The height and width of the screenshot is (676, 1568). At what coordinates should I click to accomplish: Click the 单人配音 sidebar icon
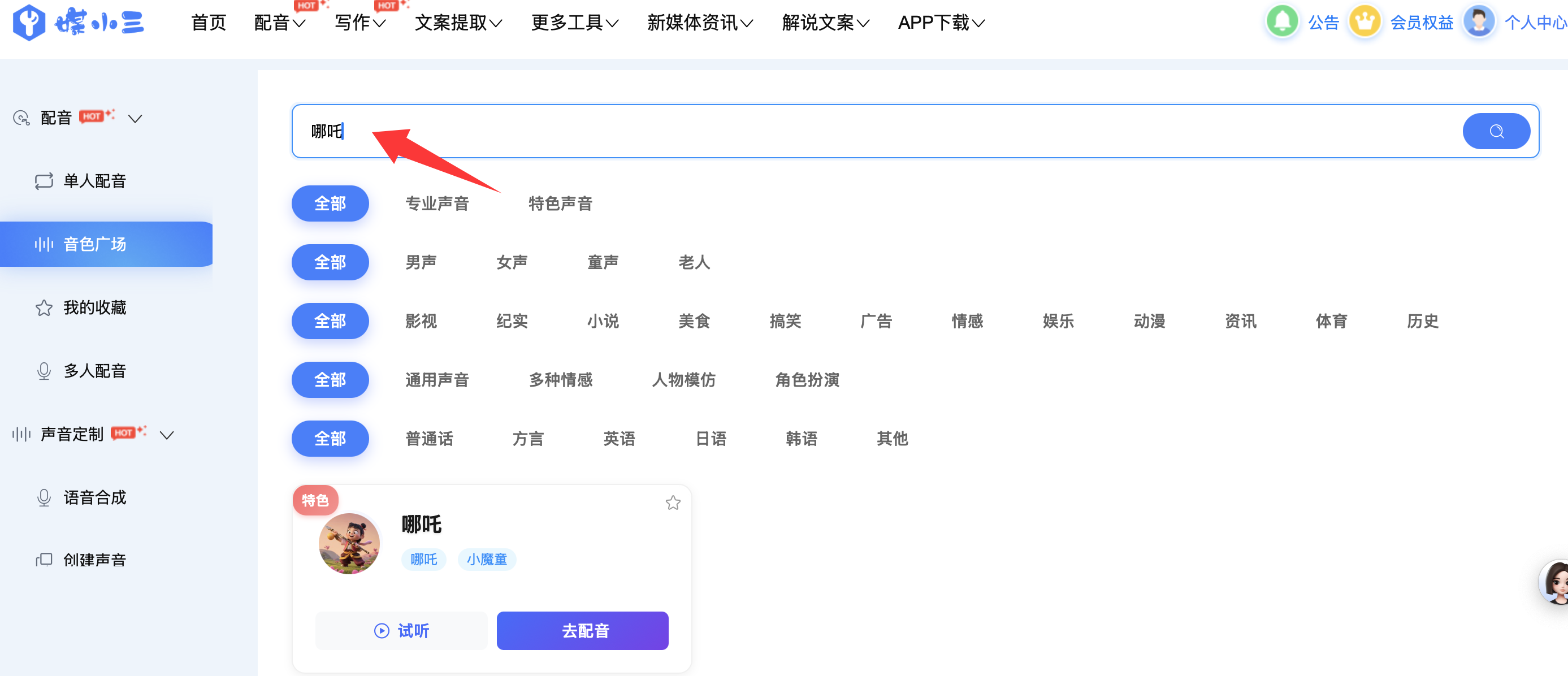coord(44,181)
